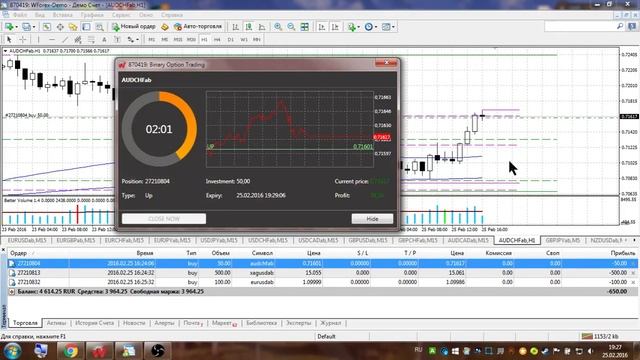Switch chart to bar chart icon
Image resolution: width=640 pixels, height=360 pixels.
[x=236, y=27]
